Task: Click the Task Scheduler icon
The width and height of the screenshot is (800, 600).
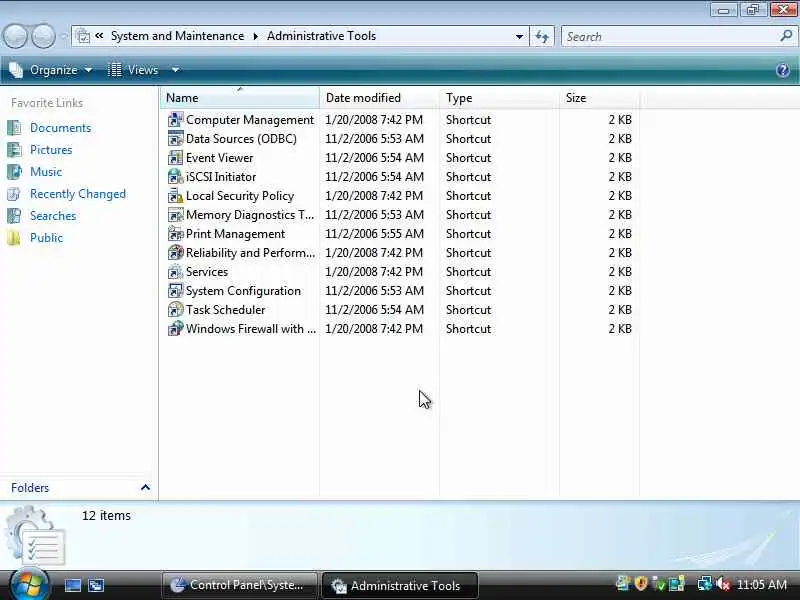Action: (x=176, y=310)
